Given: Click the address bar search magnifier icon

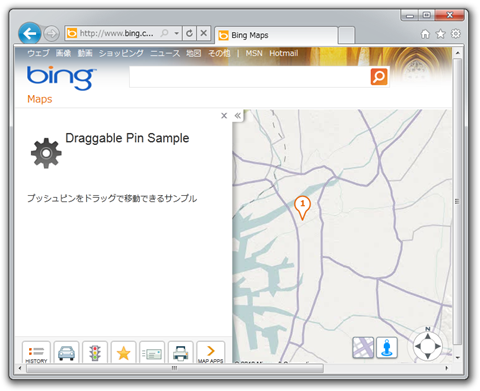Looking at the screenshot, I should coord(164,33).
